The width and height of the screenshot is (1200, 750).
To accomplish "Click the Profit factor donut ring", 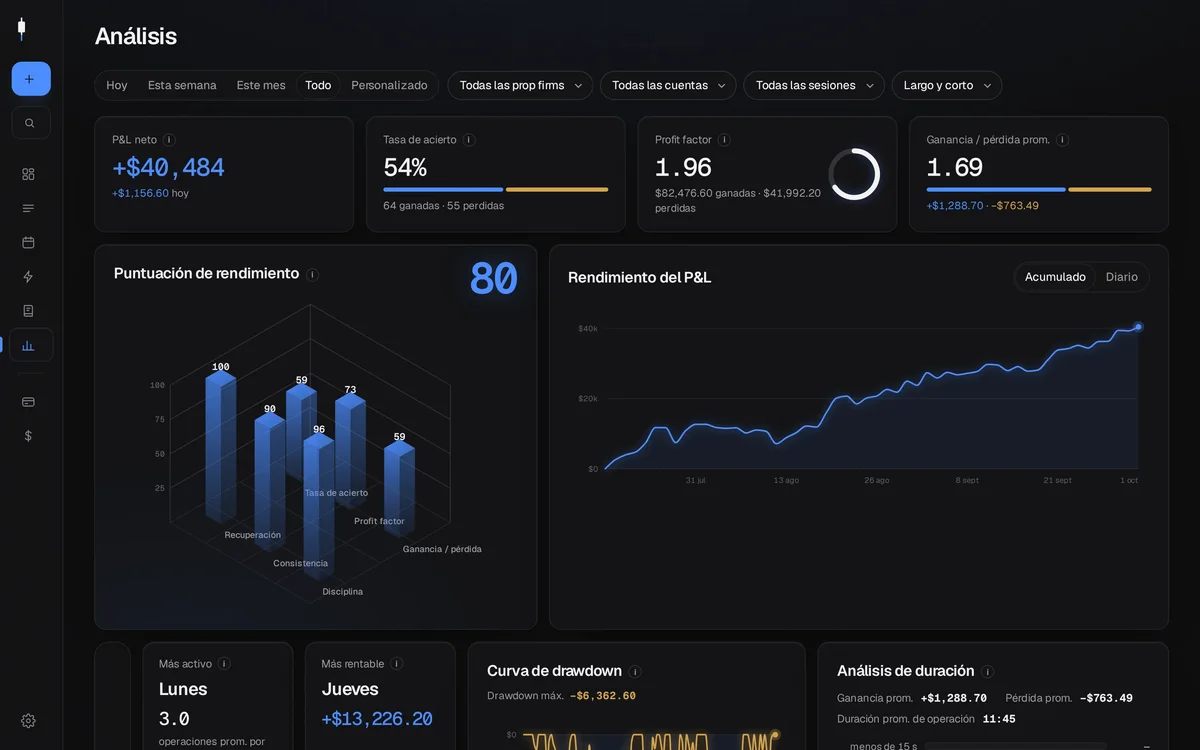I will pyautogui.click(x=854, y=174).
